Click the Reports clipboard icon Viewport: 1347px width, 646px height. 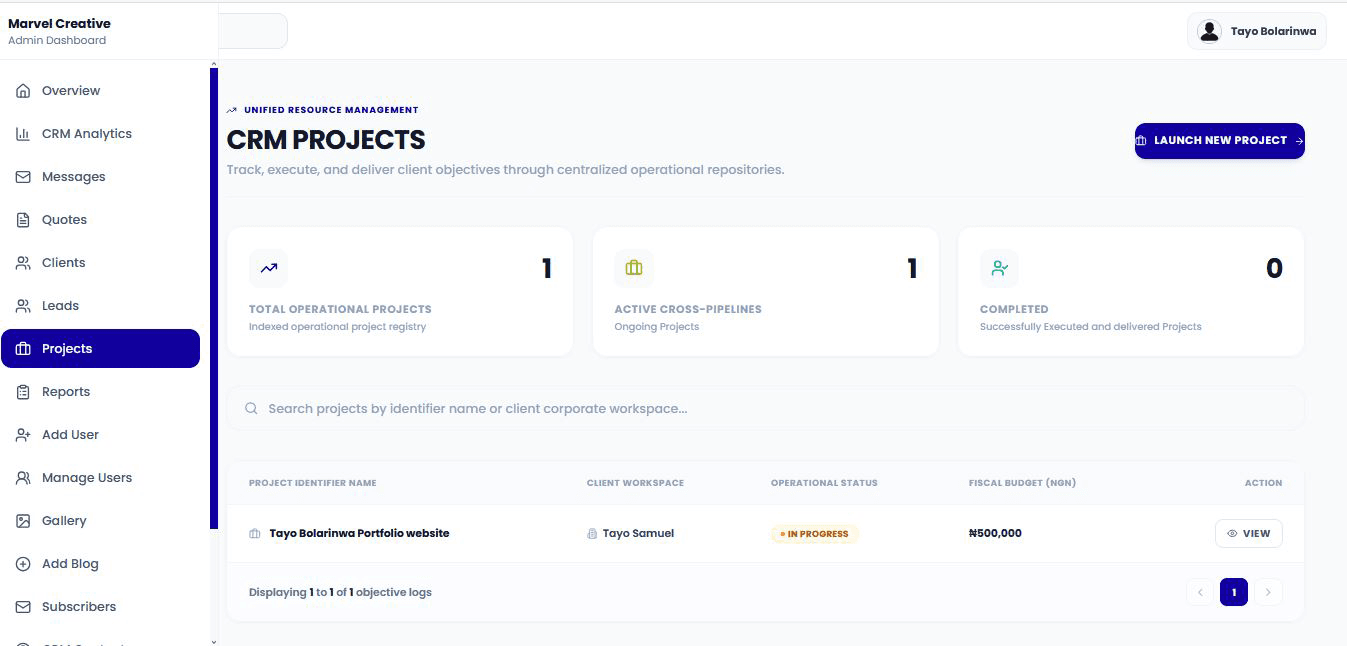pos(23,392)
